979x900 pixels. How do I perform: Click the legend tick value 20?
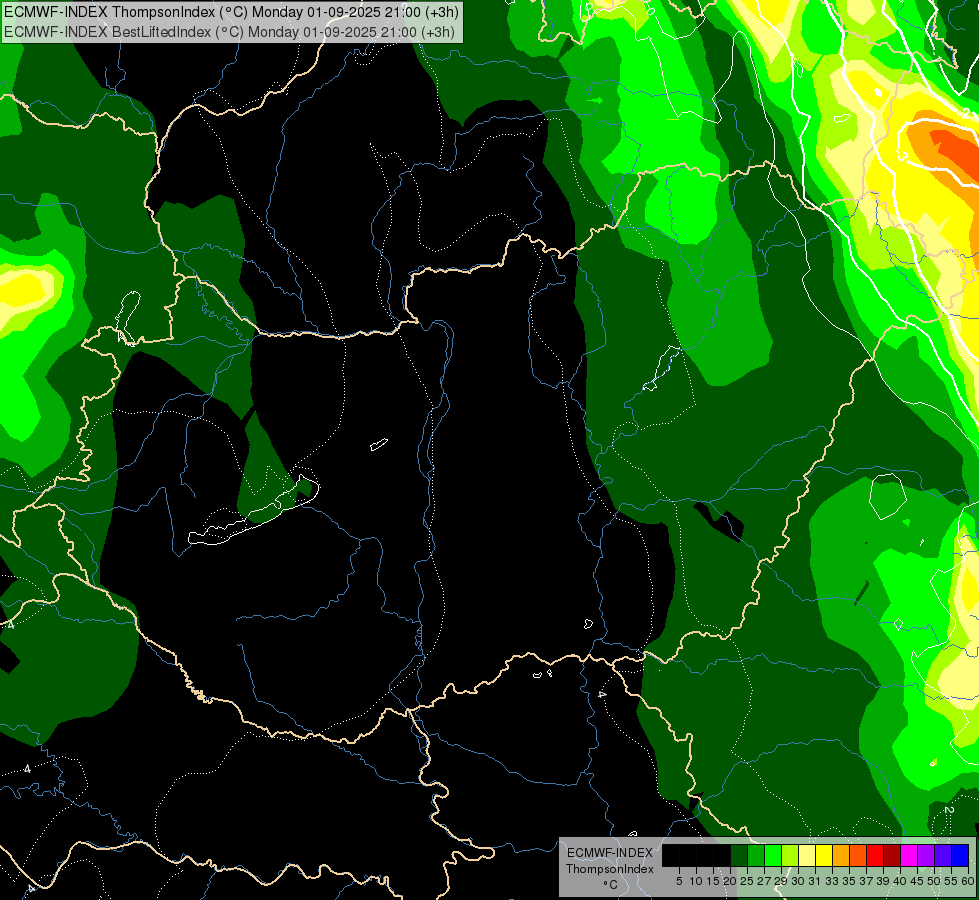click(730, 881)
